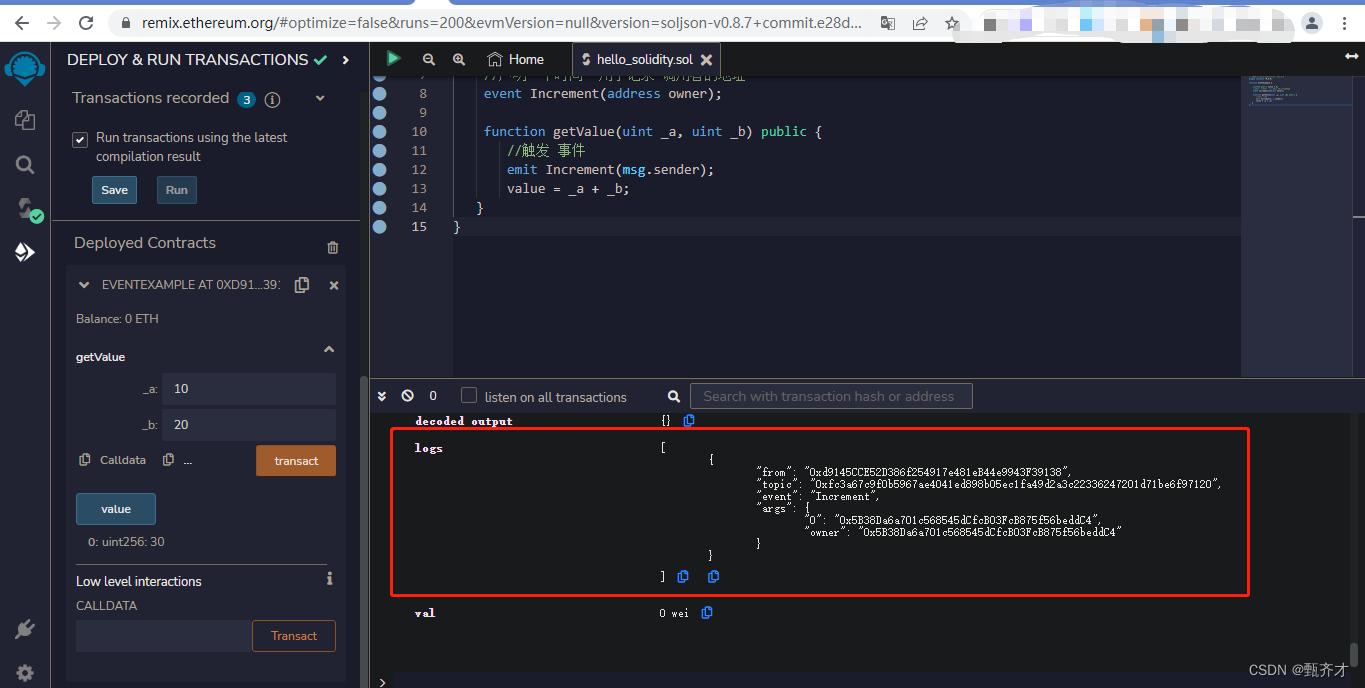This screenshot has width=1365, height=688.
Task: Click the Run button for recorded transactions
Action: pyautogui.click(x=177, y=190)
